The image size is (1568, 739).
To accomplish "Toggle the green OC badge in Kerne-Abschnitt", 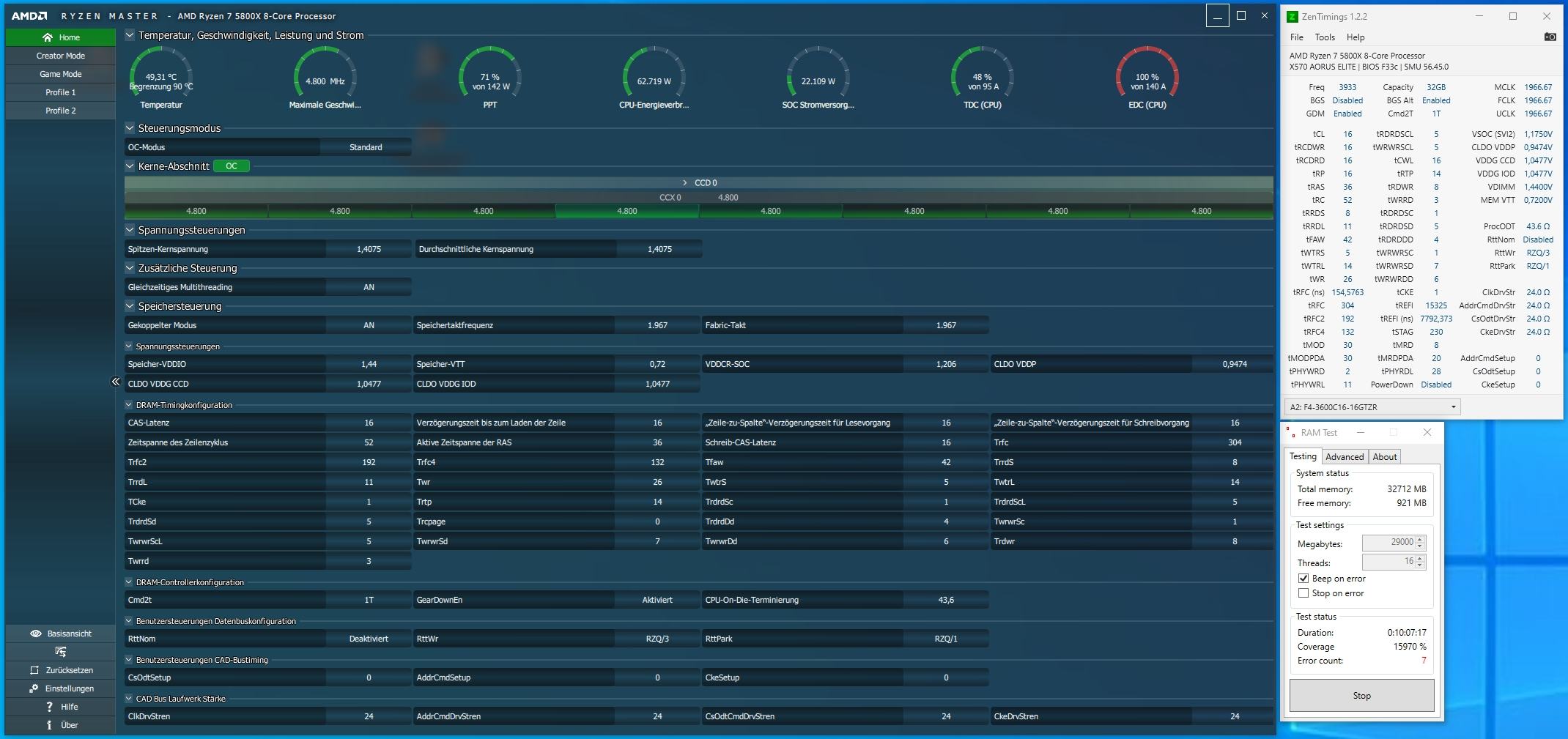I will coord(232,166).
